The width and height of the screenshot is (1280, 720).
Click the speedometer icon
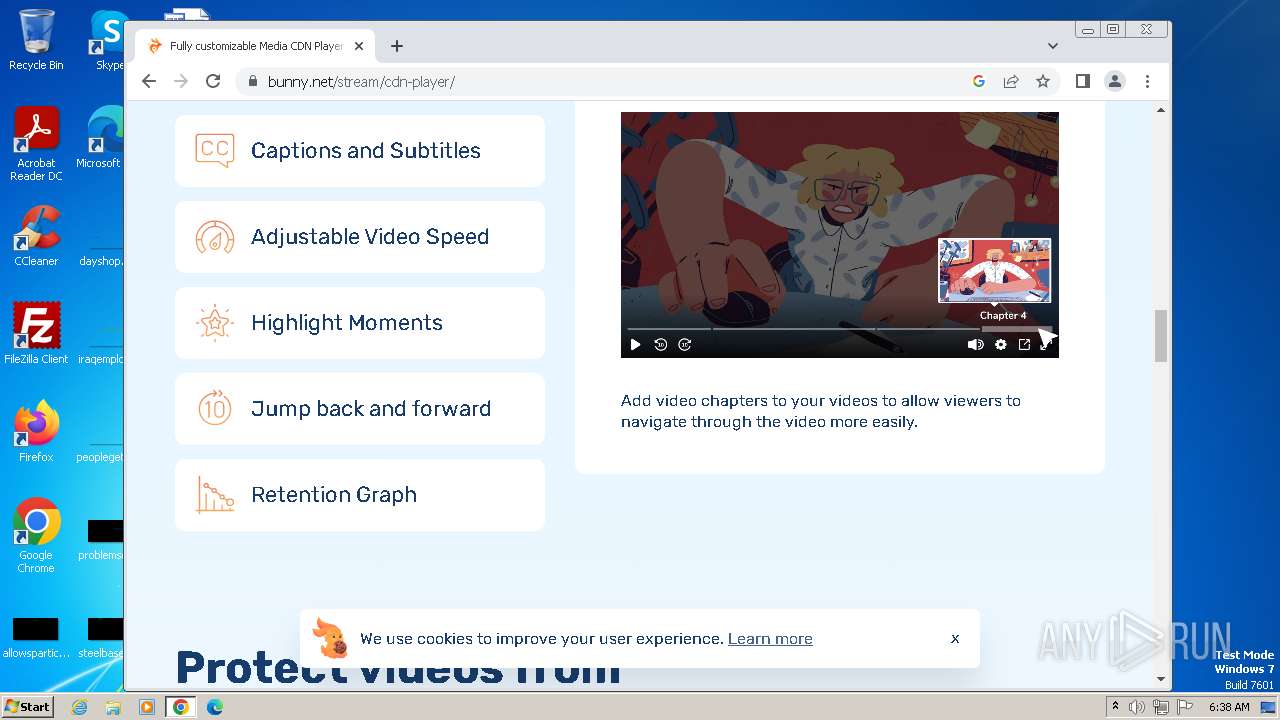point(215,237)
